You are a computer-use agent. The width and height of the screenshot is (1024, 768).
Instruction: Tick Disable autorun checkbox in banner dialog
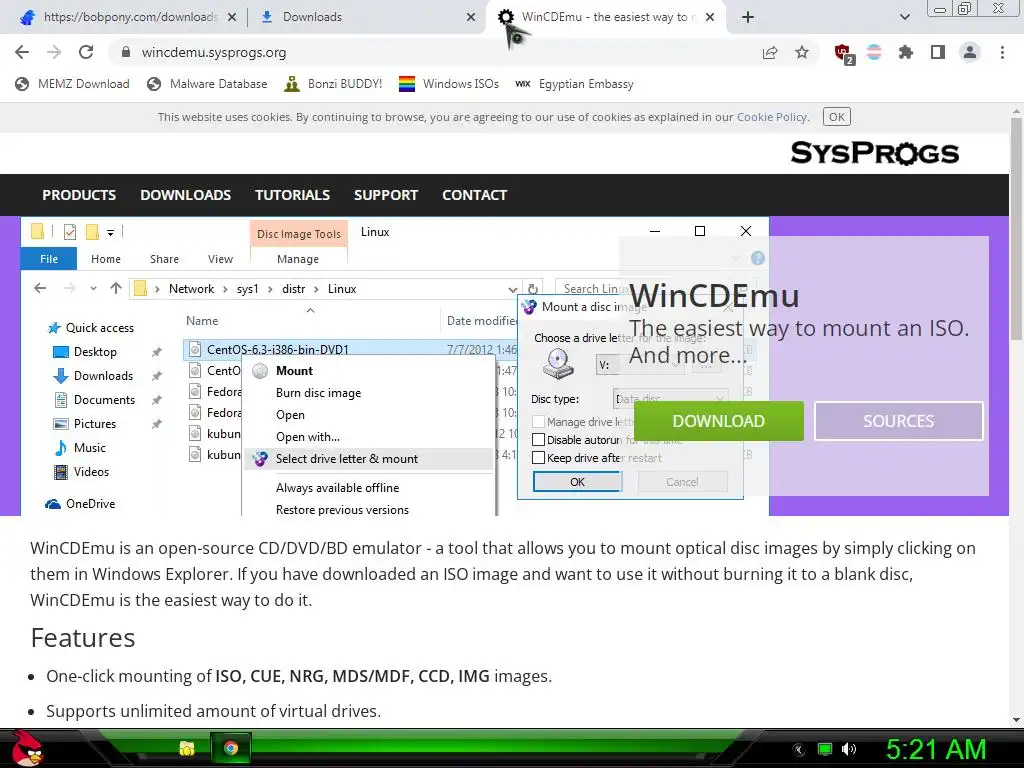pos(538,440)
